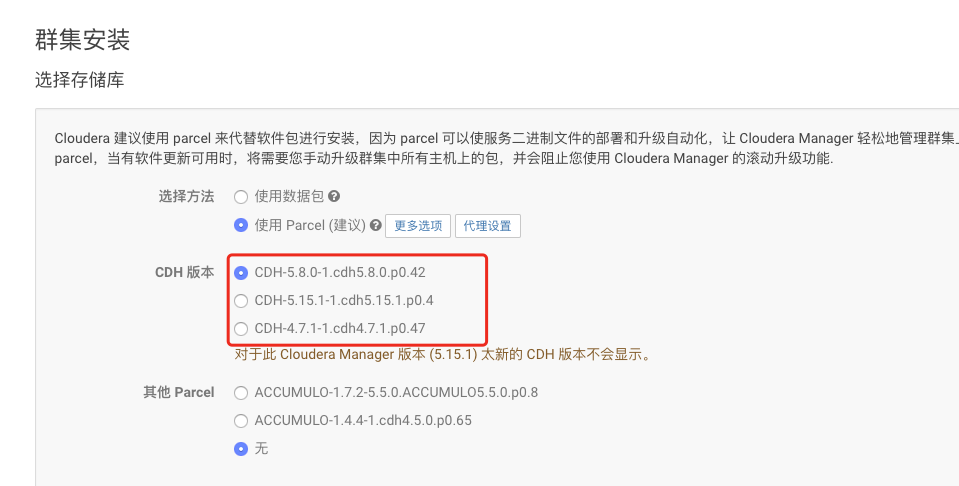The height and width of the screenshot is (486, 959).
Task: Select the 使用数据包 radio option
Action: pyautogui.click(x=241, y=197)
